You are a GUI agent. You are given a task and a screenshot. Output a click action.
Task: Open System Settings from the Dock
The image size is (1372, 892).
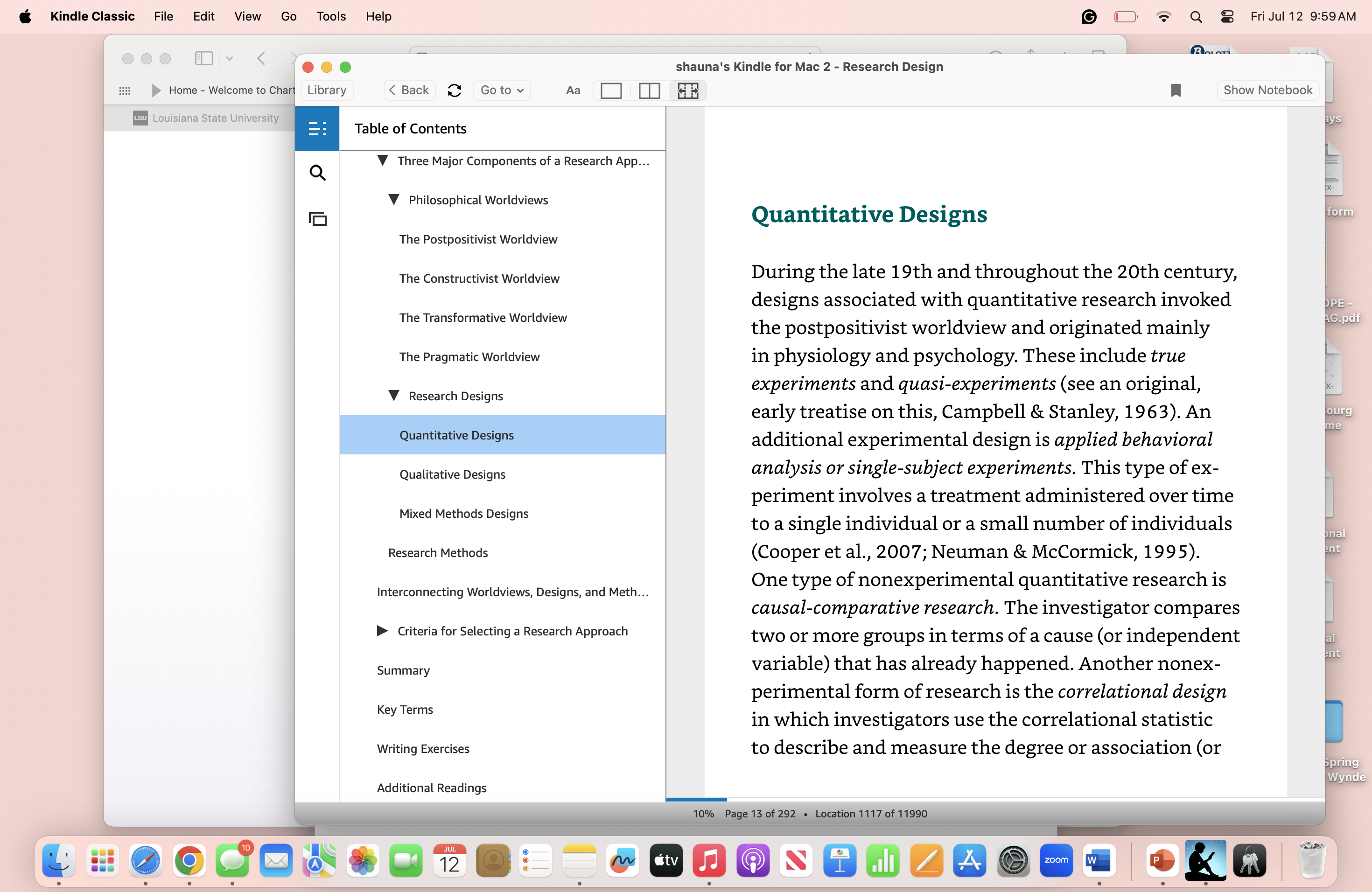(1014, 860)
